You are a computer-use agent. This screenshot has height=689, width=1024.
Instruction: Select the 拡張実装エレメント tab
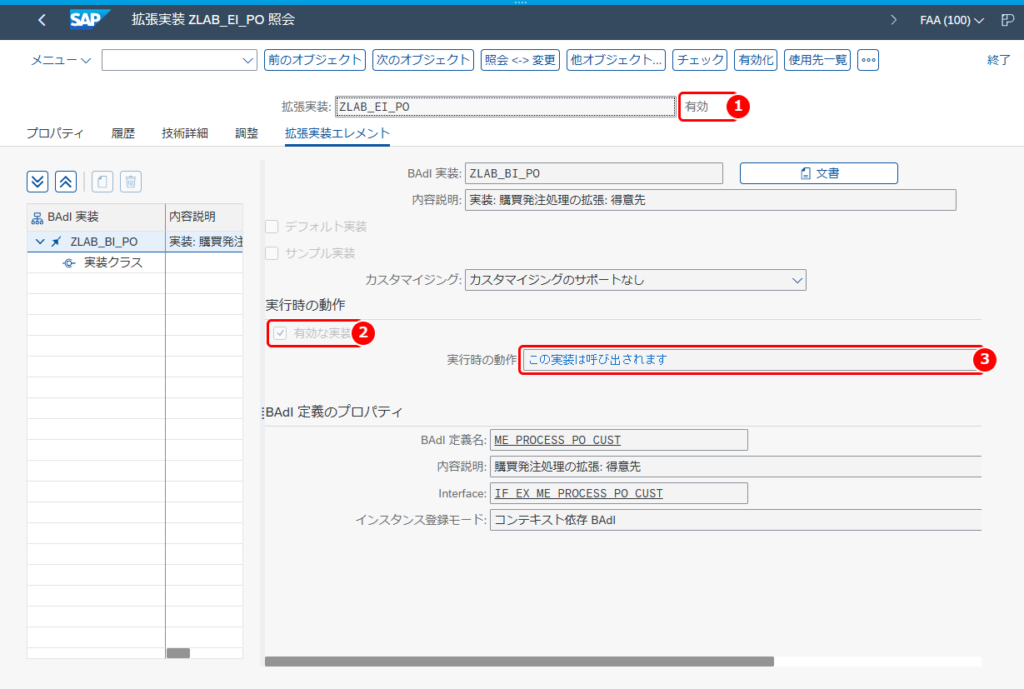(337, 133)
